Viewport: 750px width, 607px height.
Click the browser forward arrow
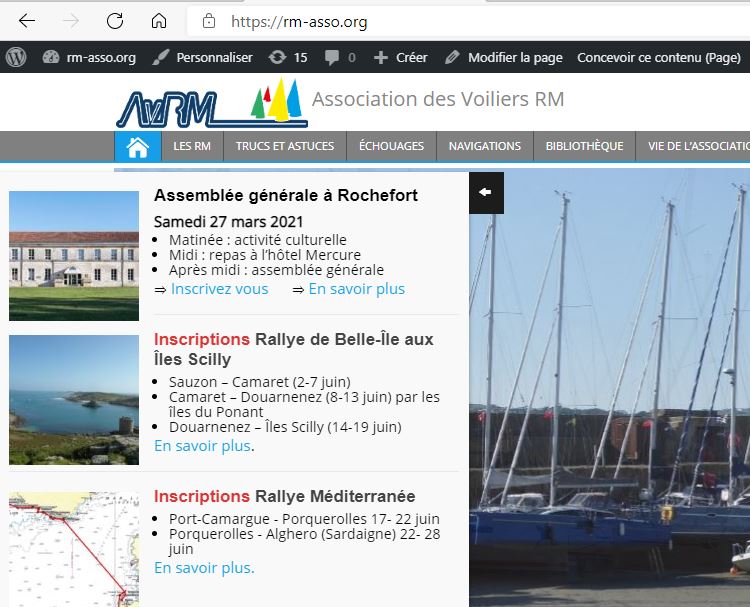[71, 21]
